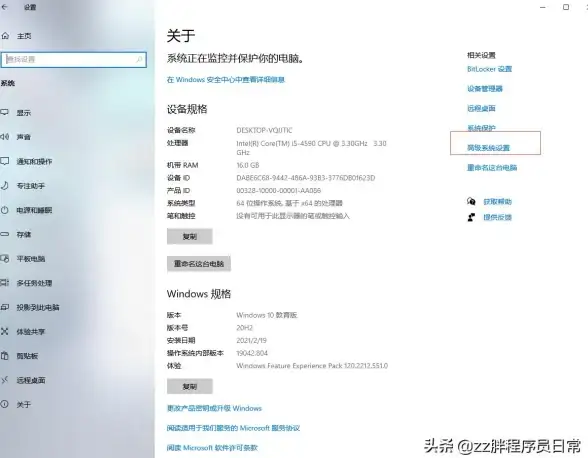Open Windows 安全中心 details link
Viewport: 588px width, 458px height.
[x=226, y=80]
